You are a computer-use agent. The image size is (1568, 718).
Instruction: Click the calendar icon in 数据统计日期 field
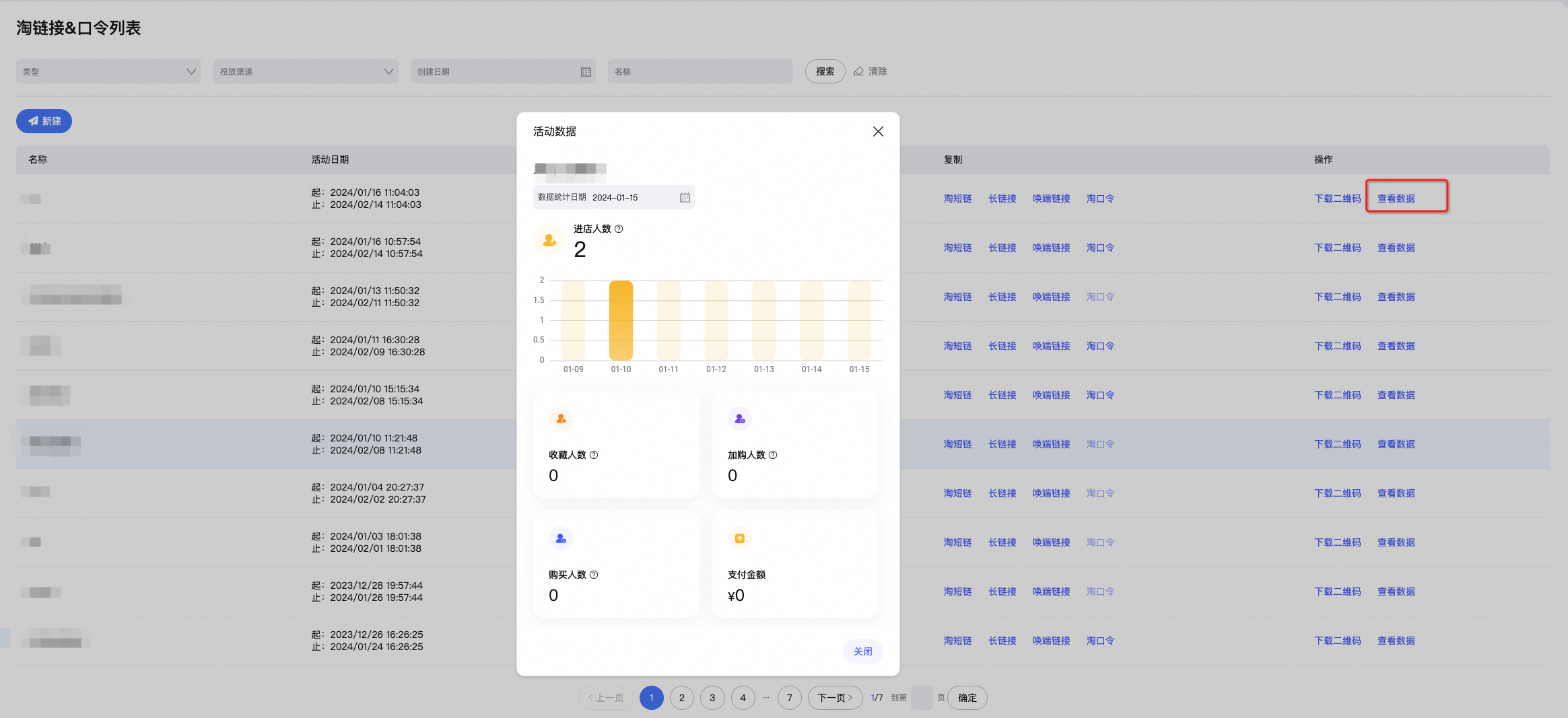coord(685,197)
